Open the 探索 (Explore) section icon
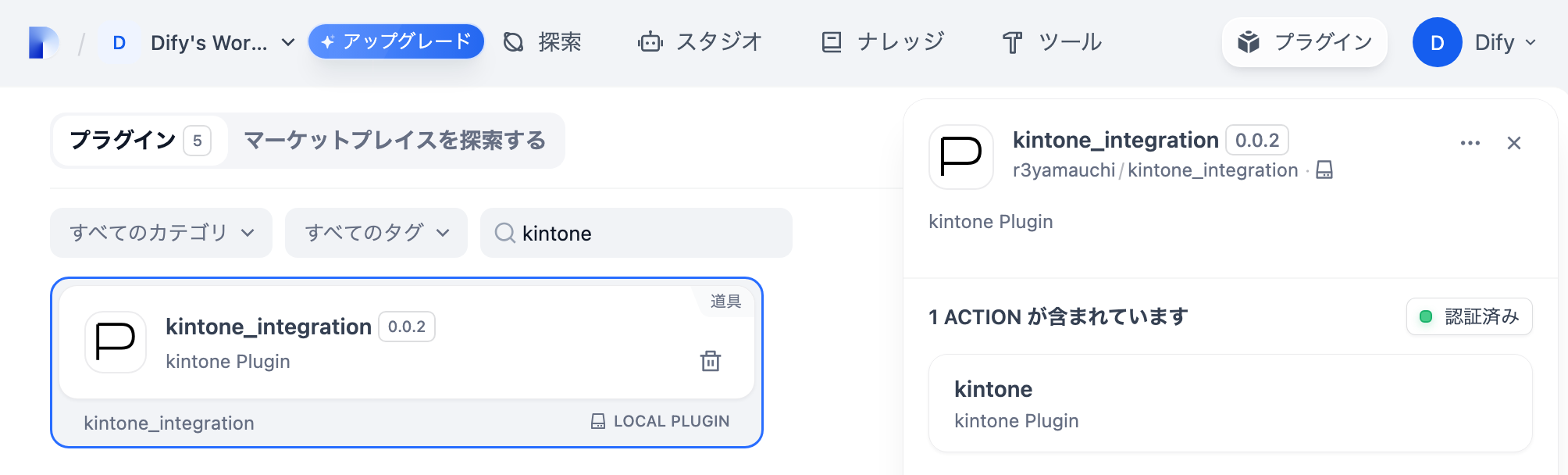Viewport: 1568px width, 475px height. [513, 42]
